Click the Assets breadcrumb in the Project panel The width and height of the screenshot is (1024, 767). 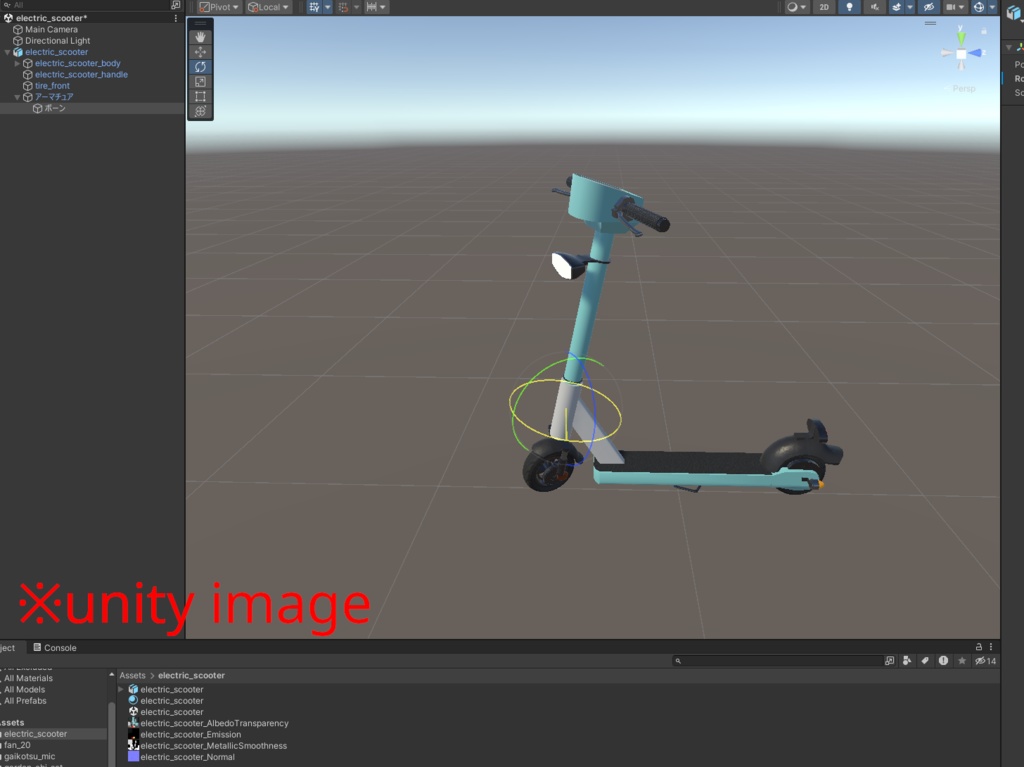132,675
